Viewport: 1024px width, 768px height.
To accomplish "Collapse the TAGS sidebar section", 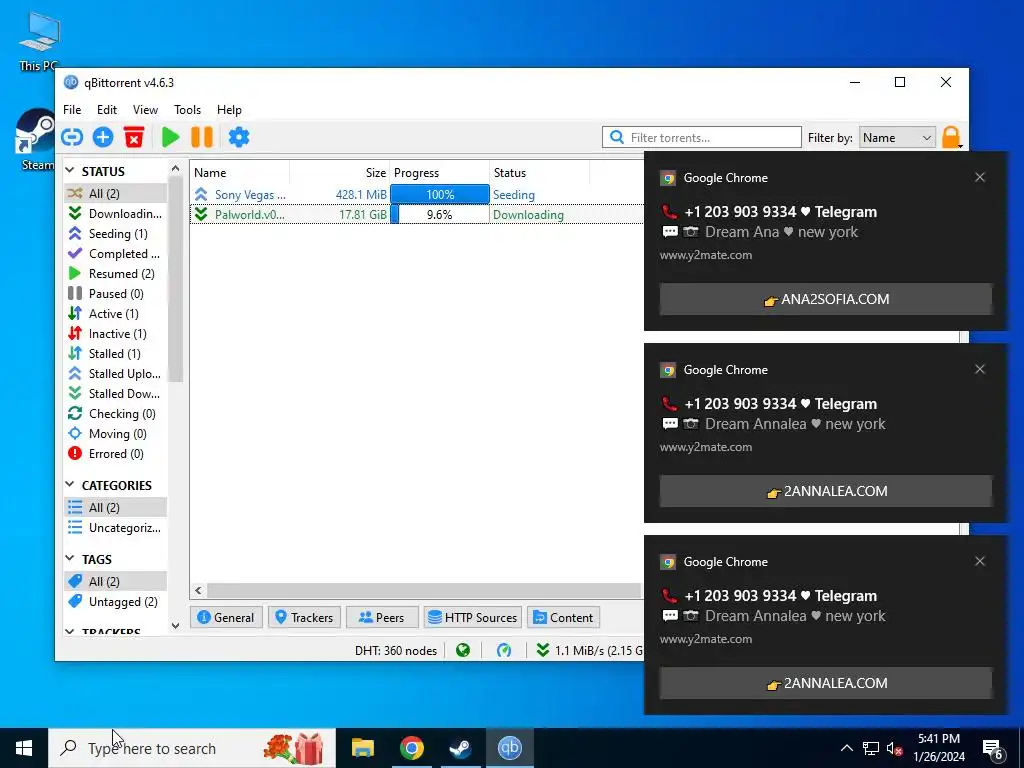I will 70,558.
